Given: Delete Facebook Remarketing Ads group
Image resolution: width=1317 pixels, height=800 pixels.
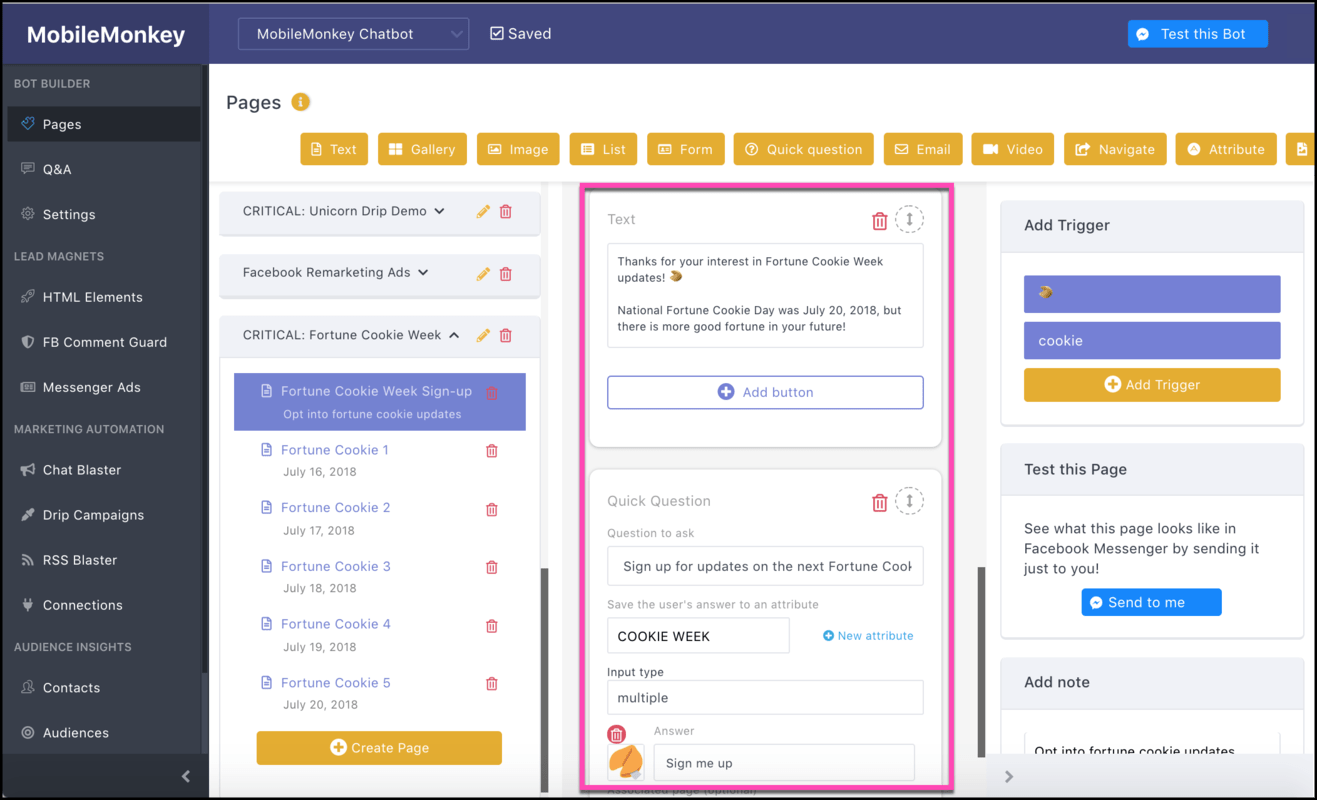Looking at the screenshot, I should [x=506, y=273].
